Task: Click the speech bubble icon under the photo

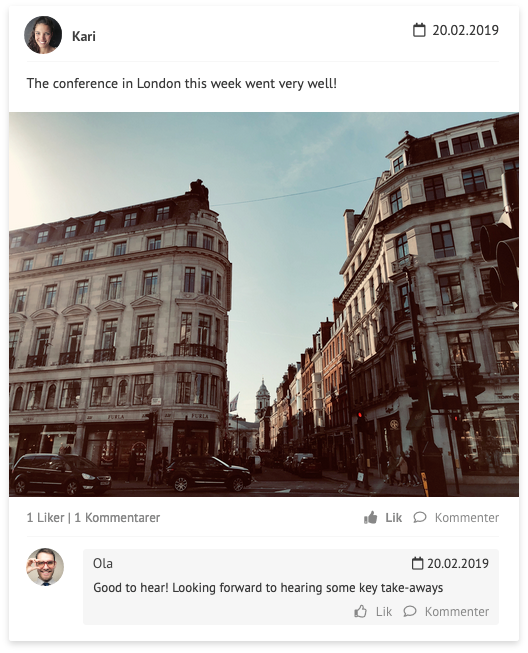Action: point(420,518)
